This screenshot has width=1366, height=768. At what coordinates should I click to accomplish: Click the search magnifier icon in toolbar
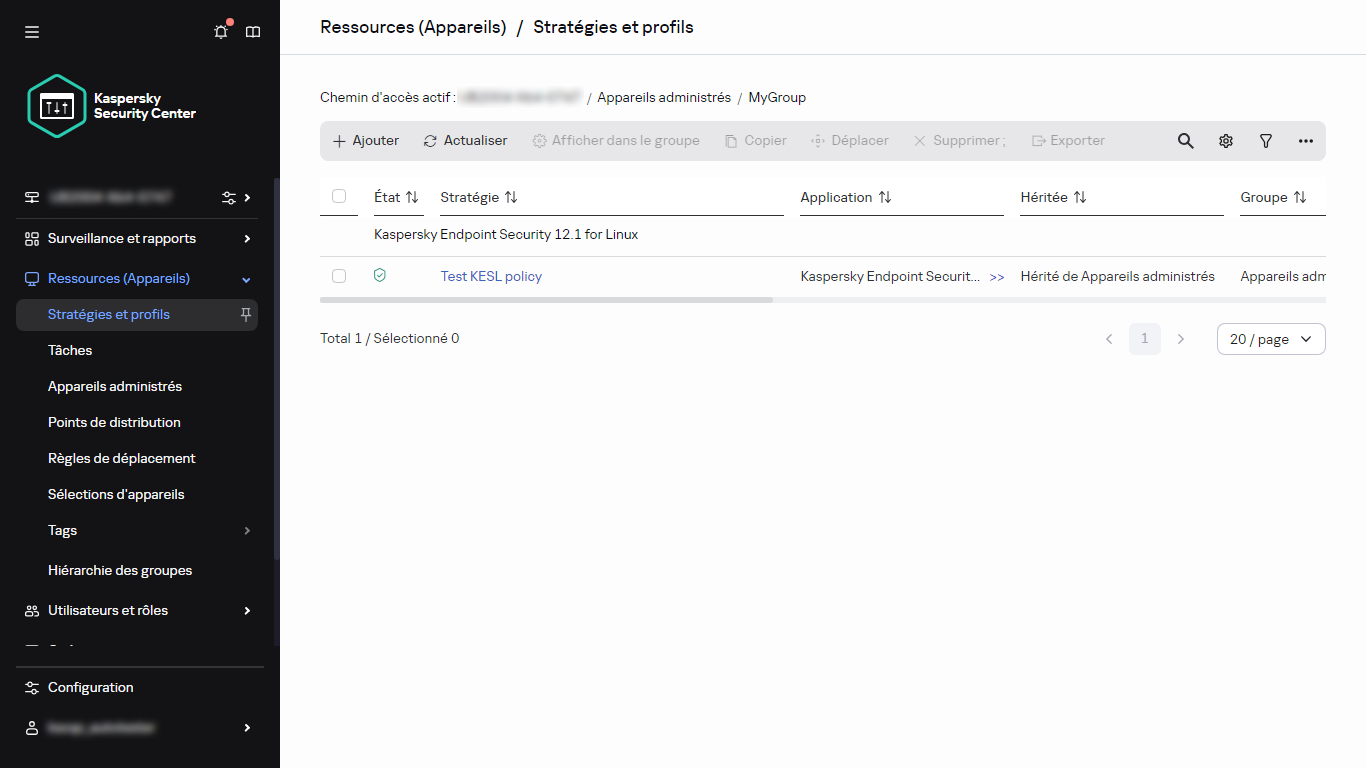(x=1185, y=141)
